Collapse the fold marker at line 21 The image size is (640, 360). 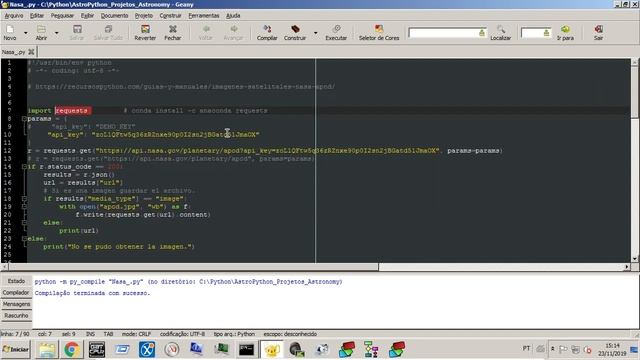(x=24, y=222)
